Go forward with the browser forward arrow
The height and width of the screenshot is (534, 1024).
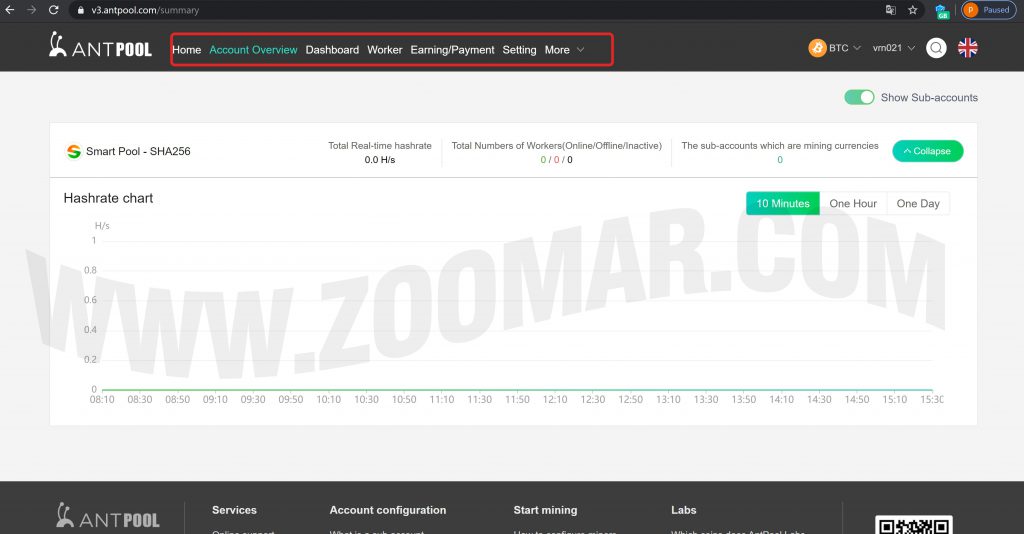tap(31, 10)
